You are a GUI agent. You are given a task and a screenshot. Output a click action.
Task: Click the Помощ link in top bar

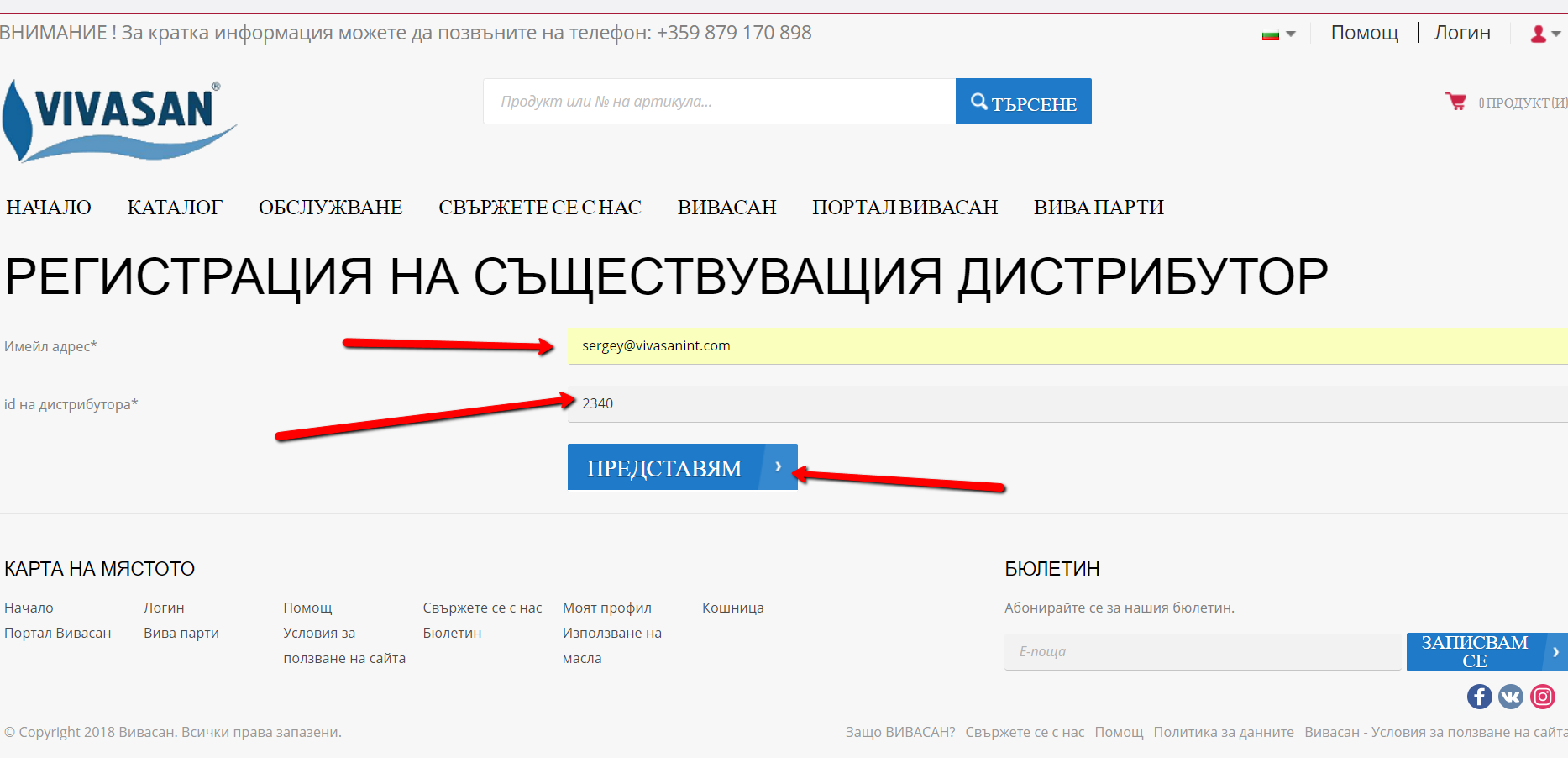(1365, 33)
